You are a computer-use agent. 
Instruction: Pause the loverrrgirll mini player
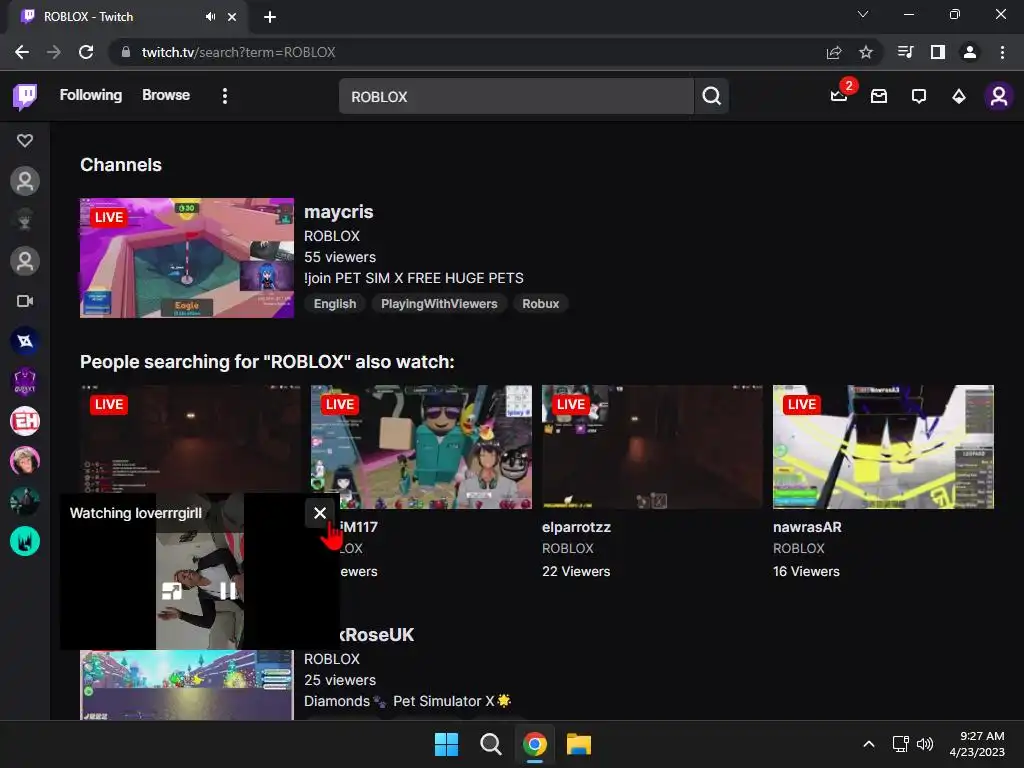tap(228, 591)
